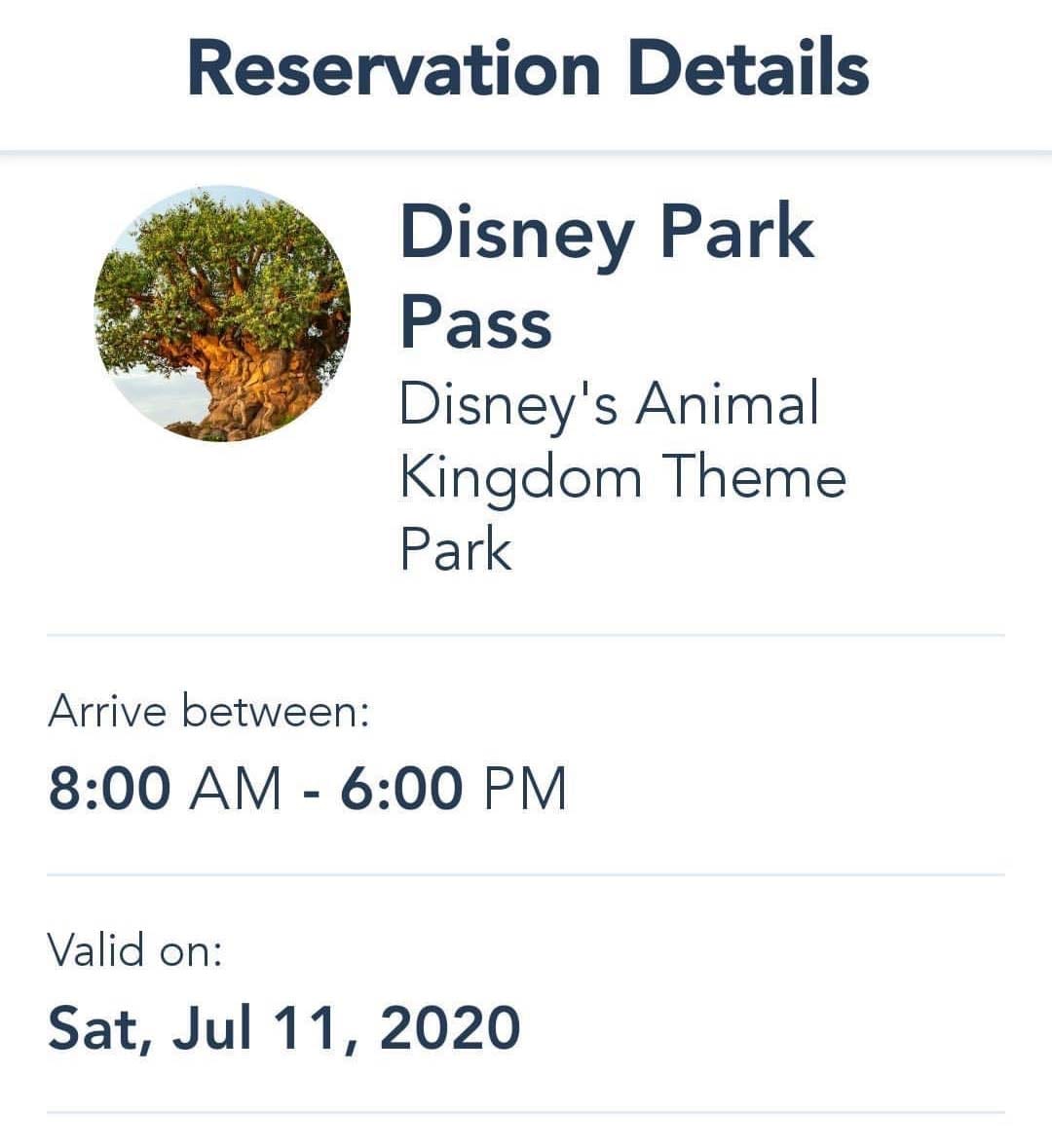The width and height of the screenshot is (1052, 1148).
Task: Tap the Tree of Life circular thumbnail
Action: (222, 314)
